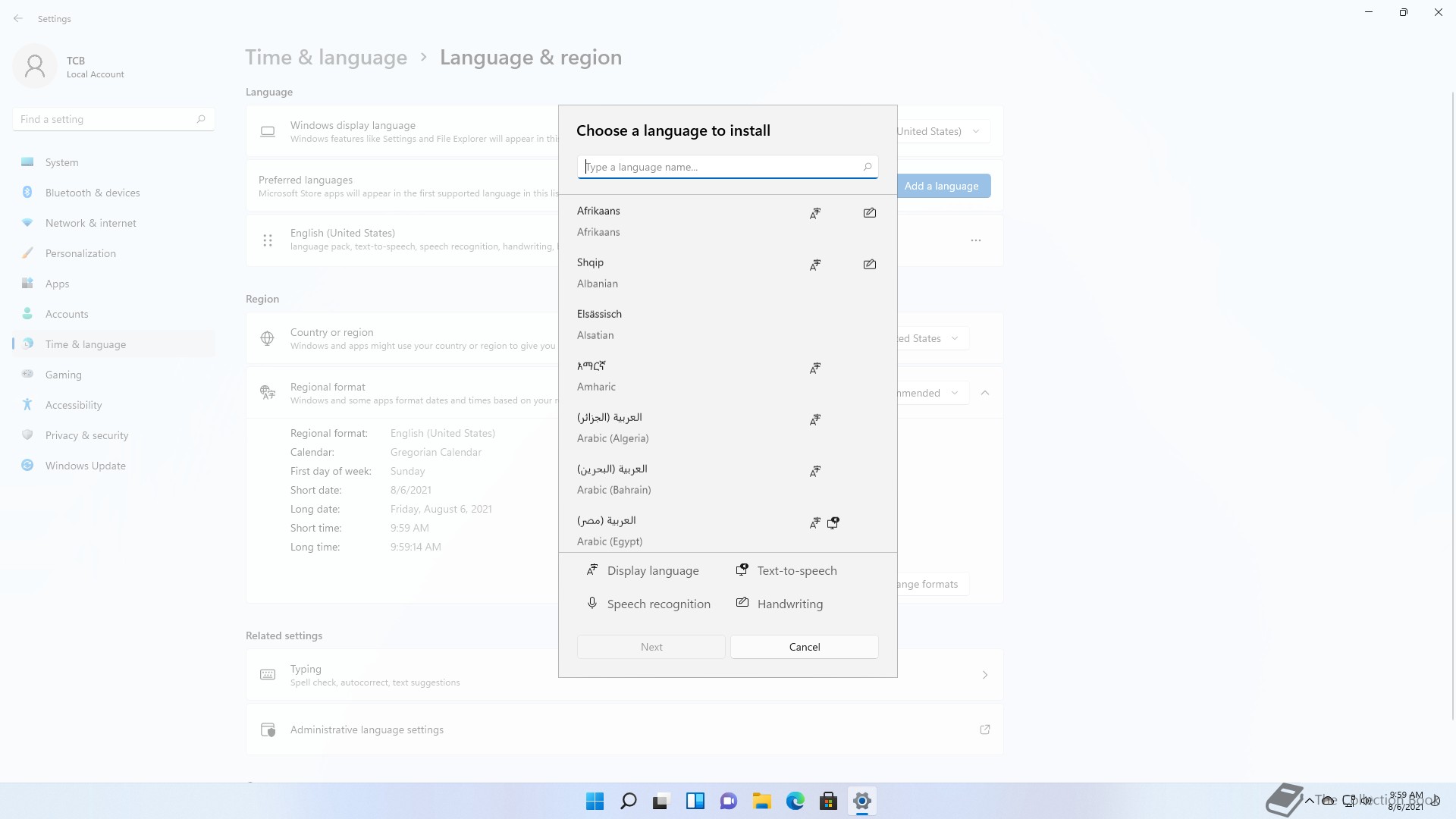The height and width of the screenshot is (819, 1456).
Task: Click the Afrikaans handwriting icon
Action: click(870, 213)
